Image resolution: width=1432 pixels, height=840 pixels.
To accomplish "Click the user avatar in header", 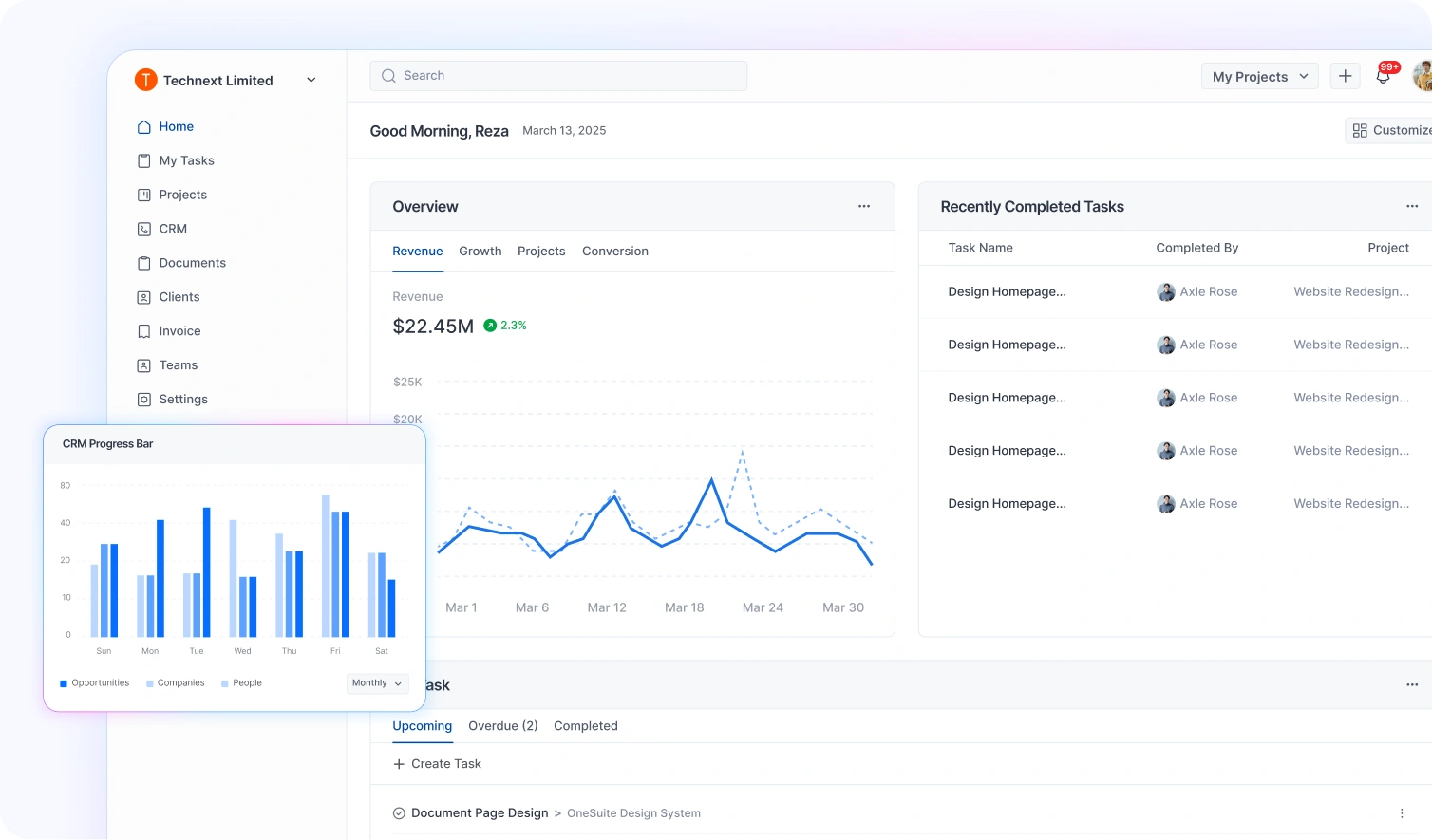I will coord(1423,76).
